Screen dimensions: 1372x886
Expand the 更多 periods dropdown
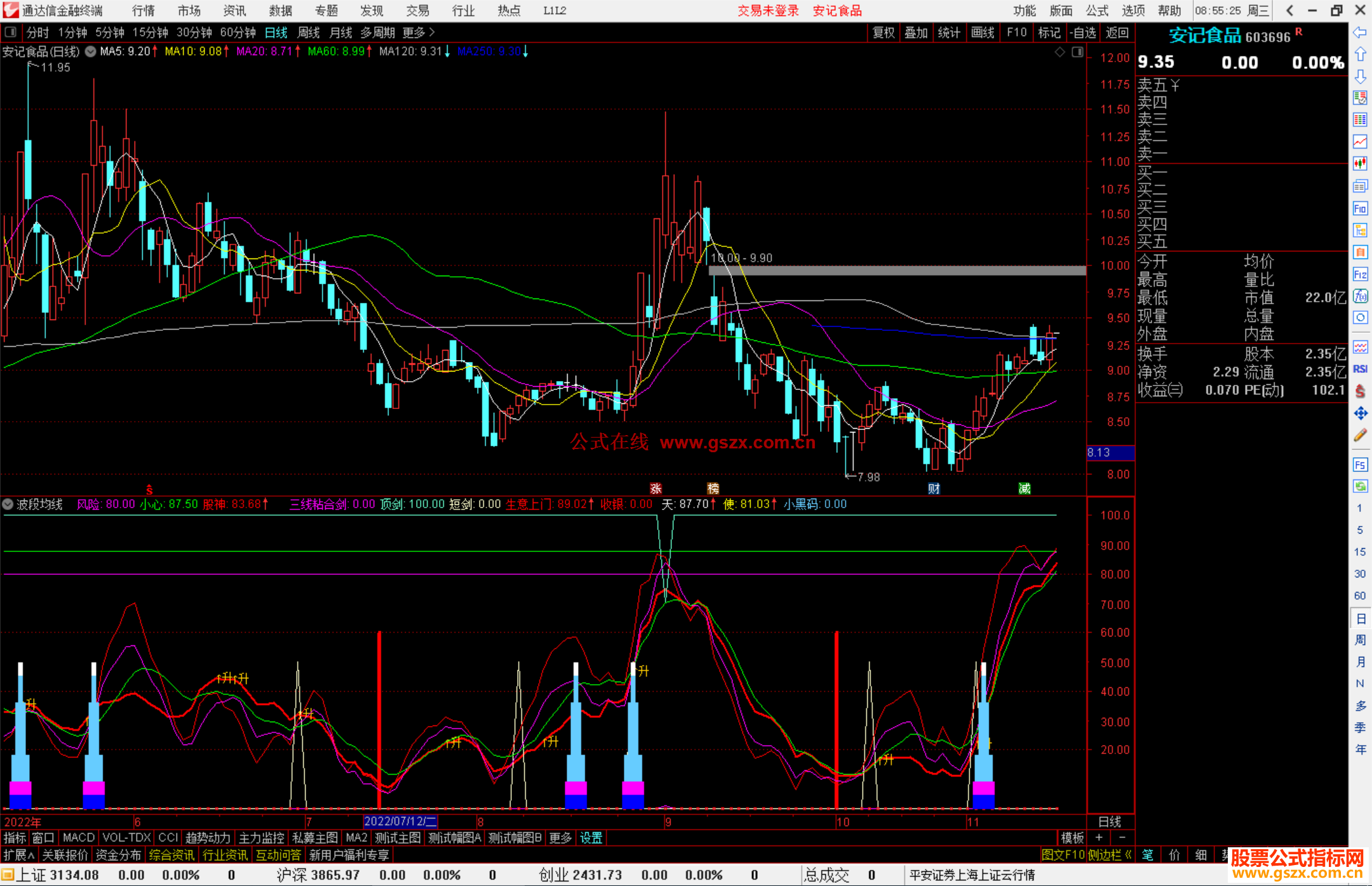[419, 32]
